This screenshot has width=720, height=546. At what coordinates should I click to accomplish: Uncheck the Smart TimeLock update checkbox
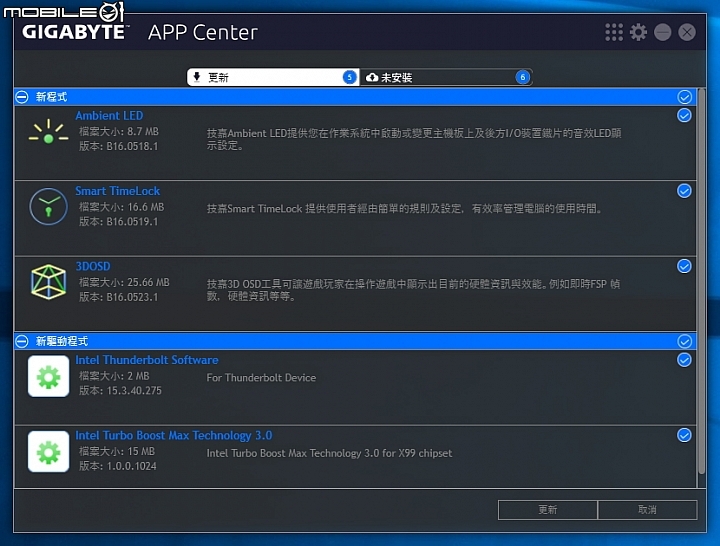[684, 191]
